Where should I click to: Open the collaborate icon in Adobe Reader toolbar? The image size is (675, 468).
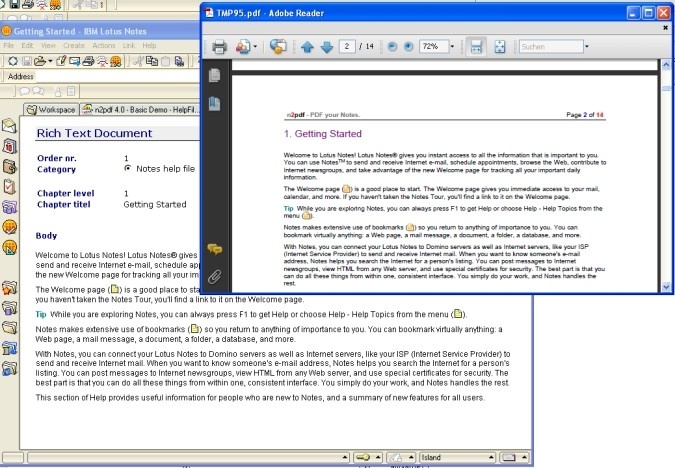point(278,46)
